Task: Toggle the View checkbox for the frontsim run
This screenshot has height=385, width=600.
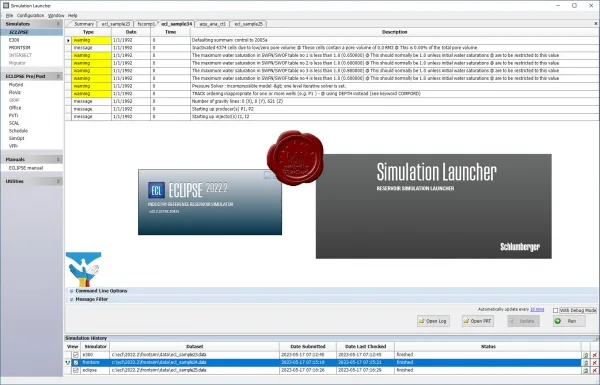Action: (x=75, y=362)
